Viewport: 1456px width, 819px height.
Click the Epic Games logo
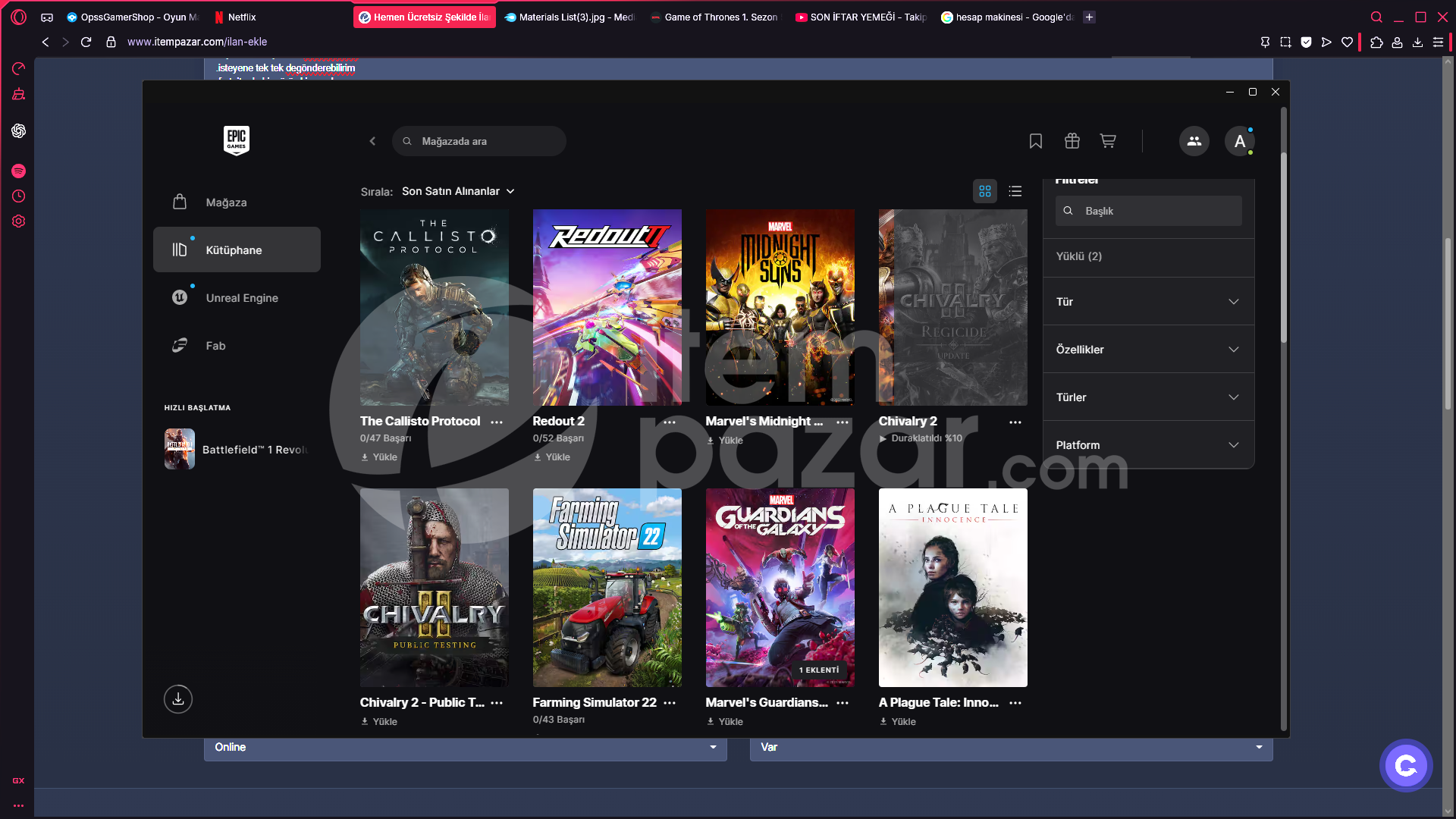(237, 140)
